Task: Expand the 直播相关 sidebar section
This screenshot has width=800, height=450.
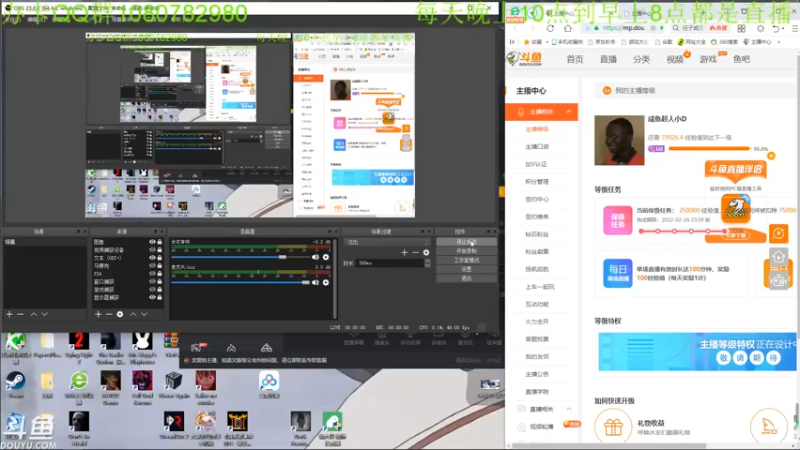Action: point(569,409)
